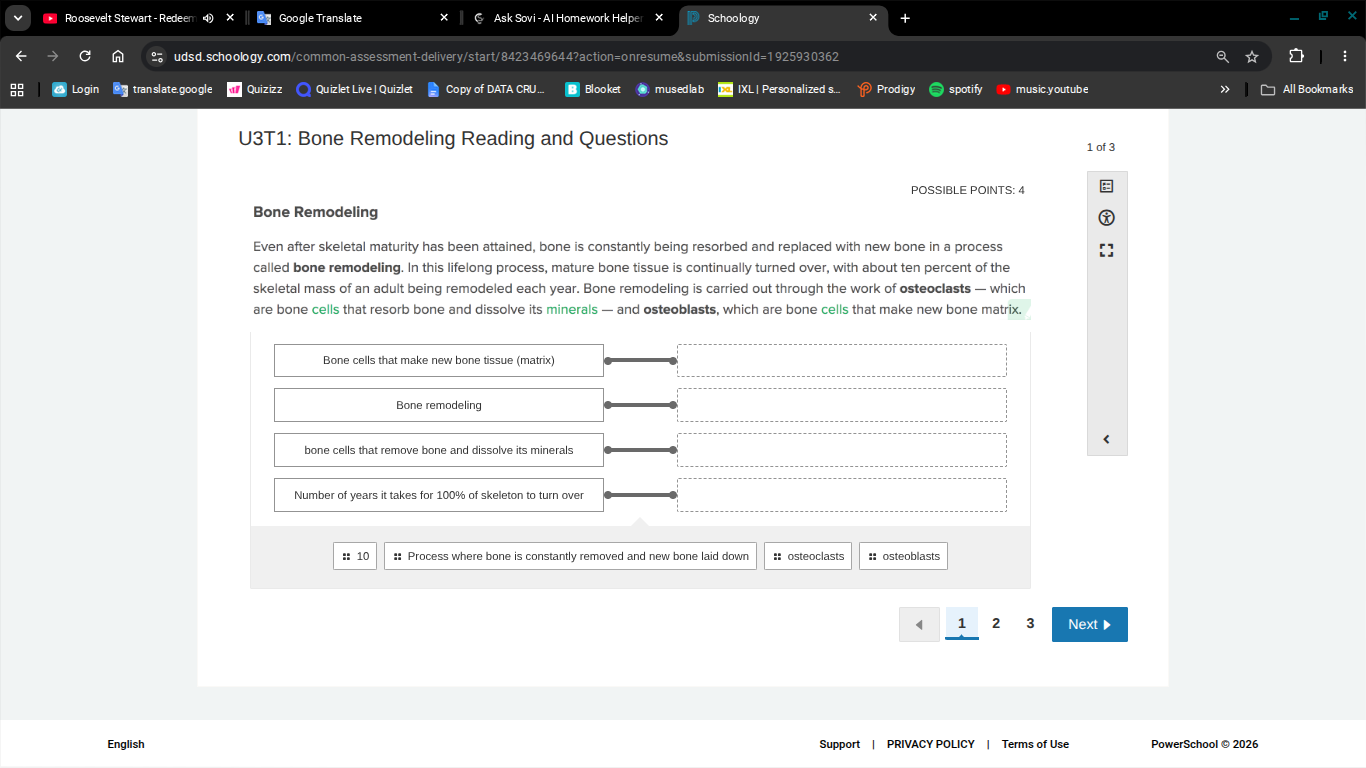The width and height of the screenshot is (1366, 768).
Task: Select question page 1
Action: tap(962, 623)
